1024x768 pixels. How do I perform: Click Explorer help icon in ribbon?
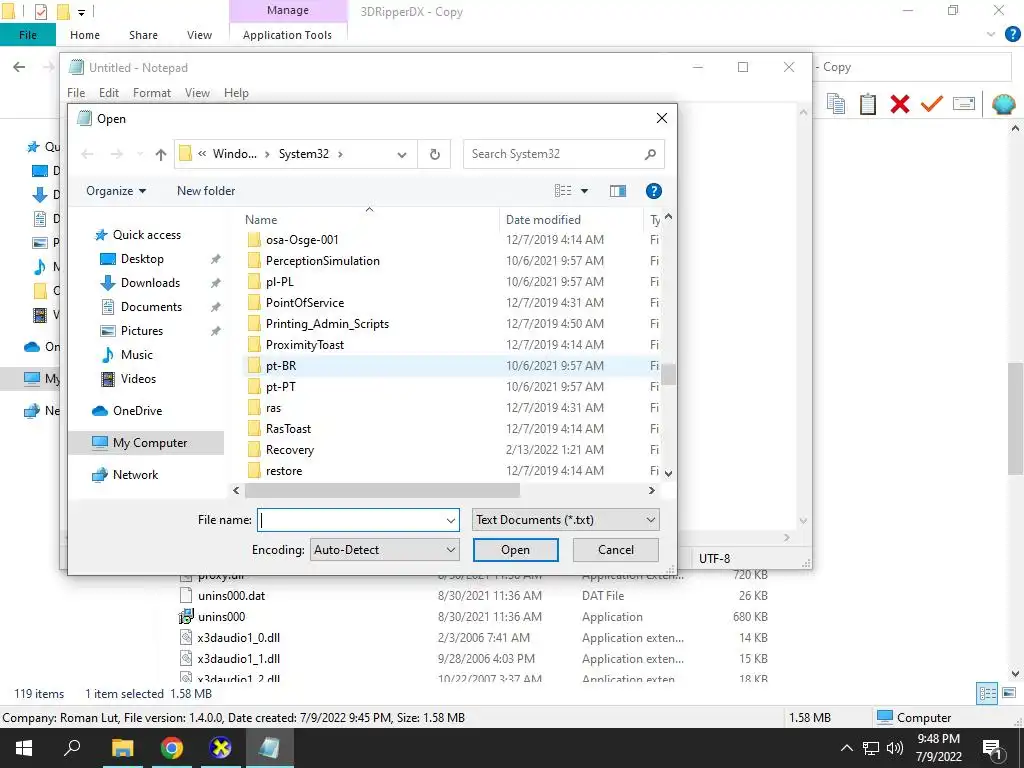1012,35
